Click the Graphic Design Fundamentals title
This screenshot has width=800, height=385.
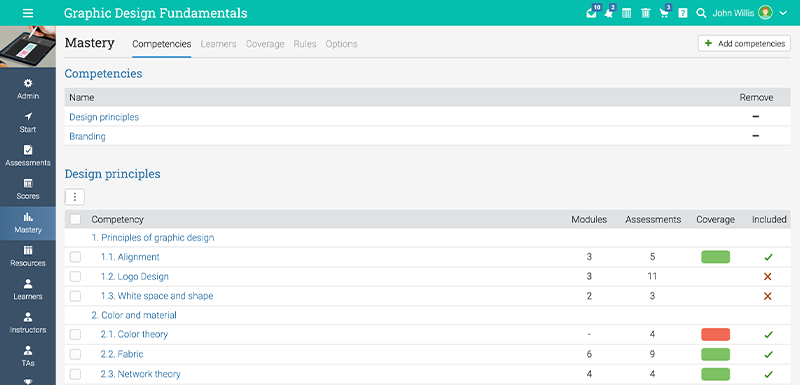point(156,13)
